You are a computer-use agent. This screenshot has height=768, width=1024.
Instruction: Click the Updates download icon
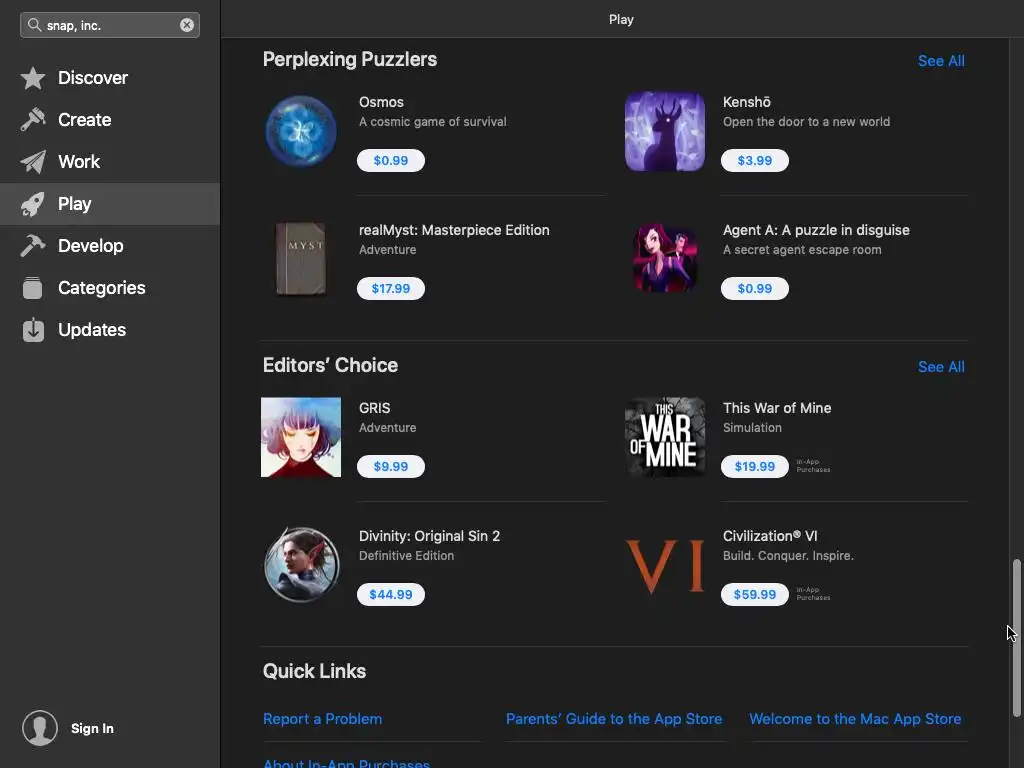[33, 330]
